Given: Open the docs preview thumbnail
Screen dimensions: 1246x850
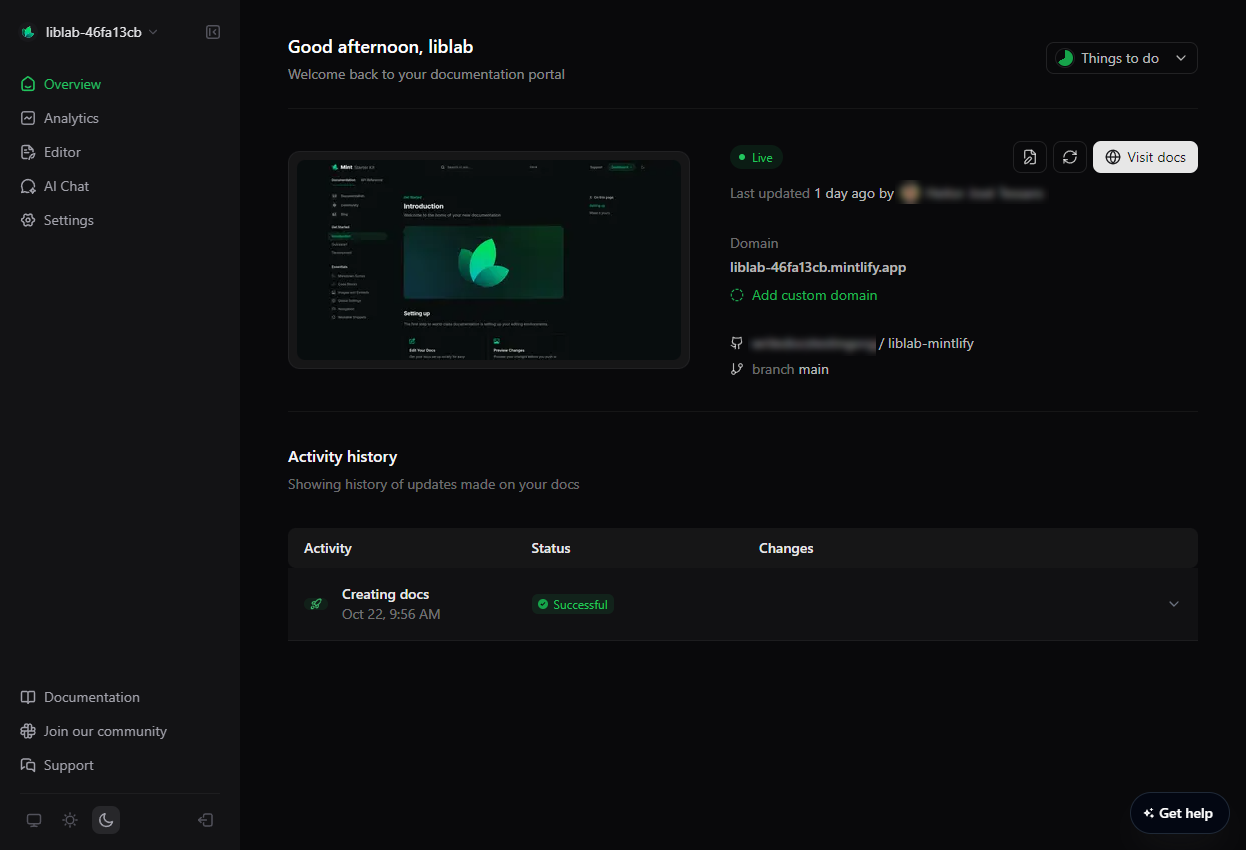Looking at the screenshot, I should [489, 260].
